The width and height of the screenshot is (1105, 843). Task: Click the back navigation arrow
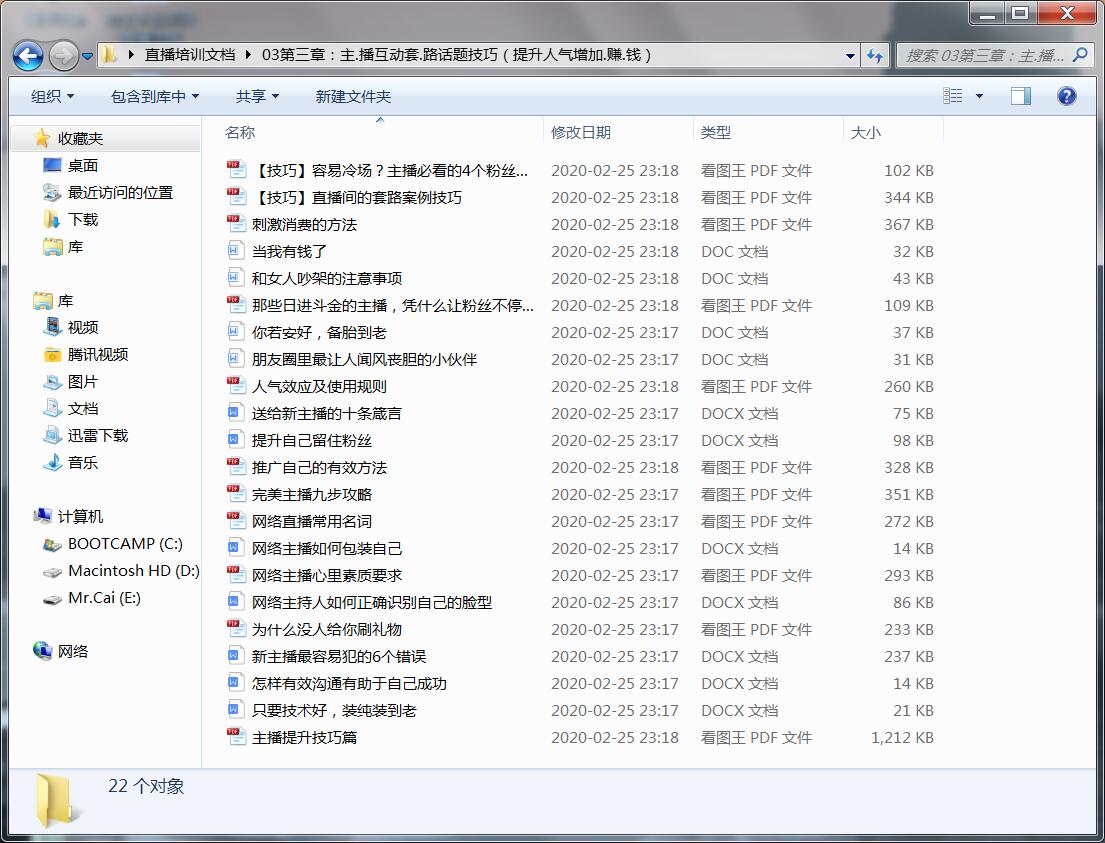[28, 57]
